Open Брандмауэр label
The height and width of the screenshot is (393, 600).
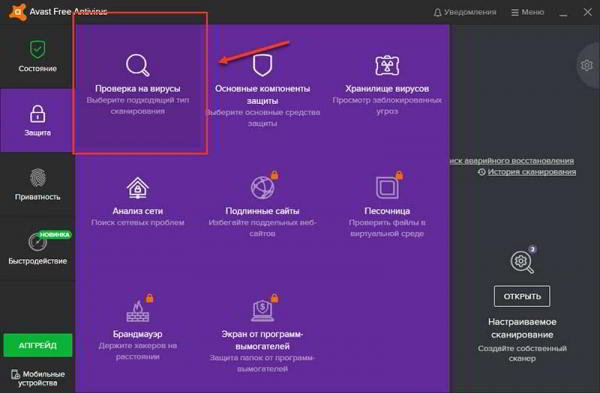pos(138,334)
